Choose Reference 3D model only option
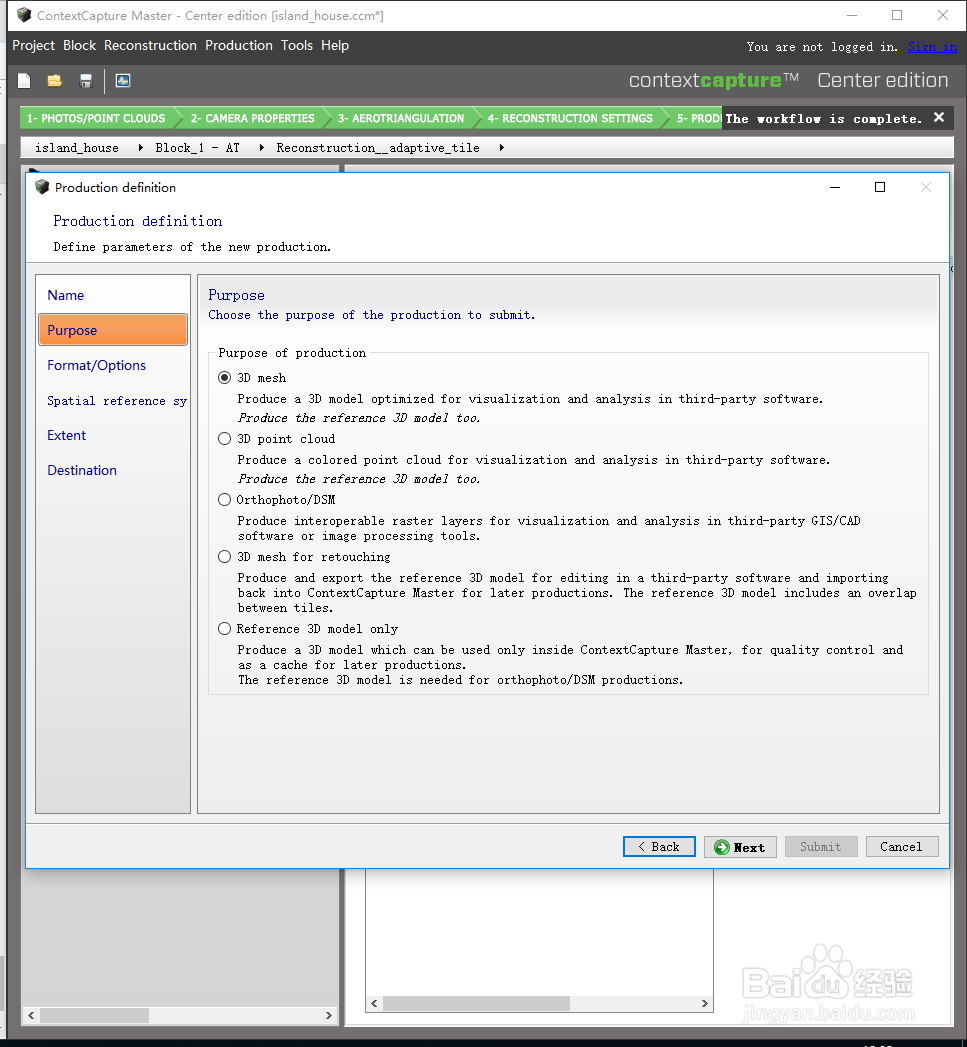Viewport: 967px width, 1047px height. coord(225,629)
